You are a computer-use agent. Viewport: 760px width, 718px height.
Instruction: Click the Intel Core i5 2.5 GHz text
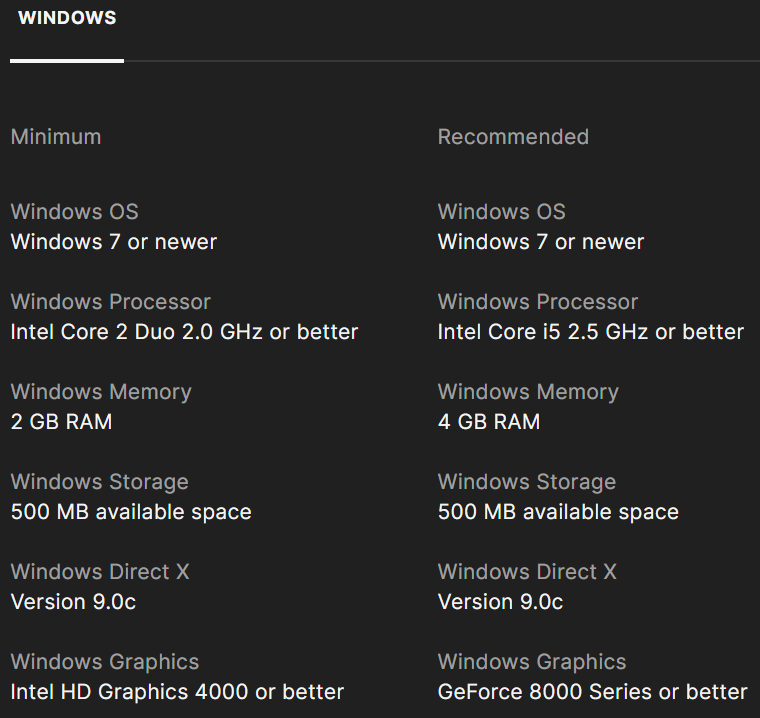click(590, 332)
